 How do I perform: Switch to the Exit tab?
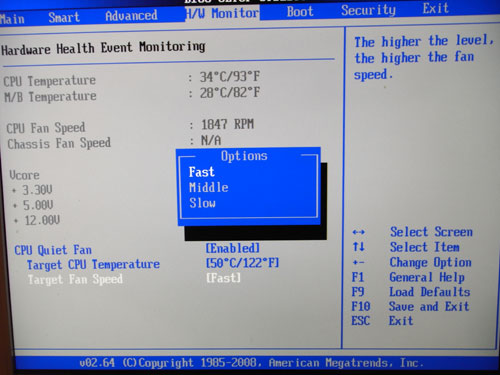point(436,8)
